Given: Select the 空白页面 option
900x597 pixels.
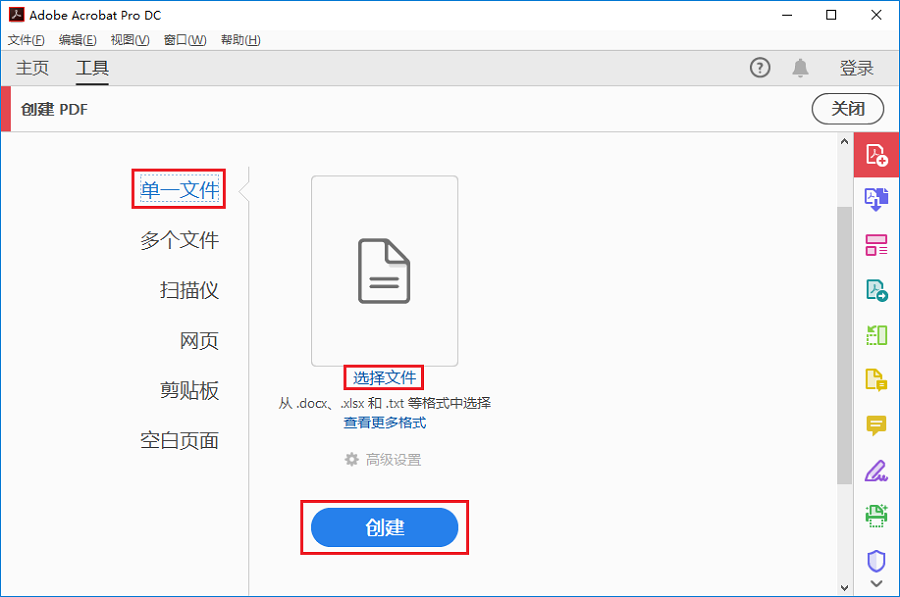Looking at the screenshot, I should tap(180, 440).
